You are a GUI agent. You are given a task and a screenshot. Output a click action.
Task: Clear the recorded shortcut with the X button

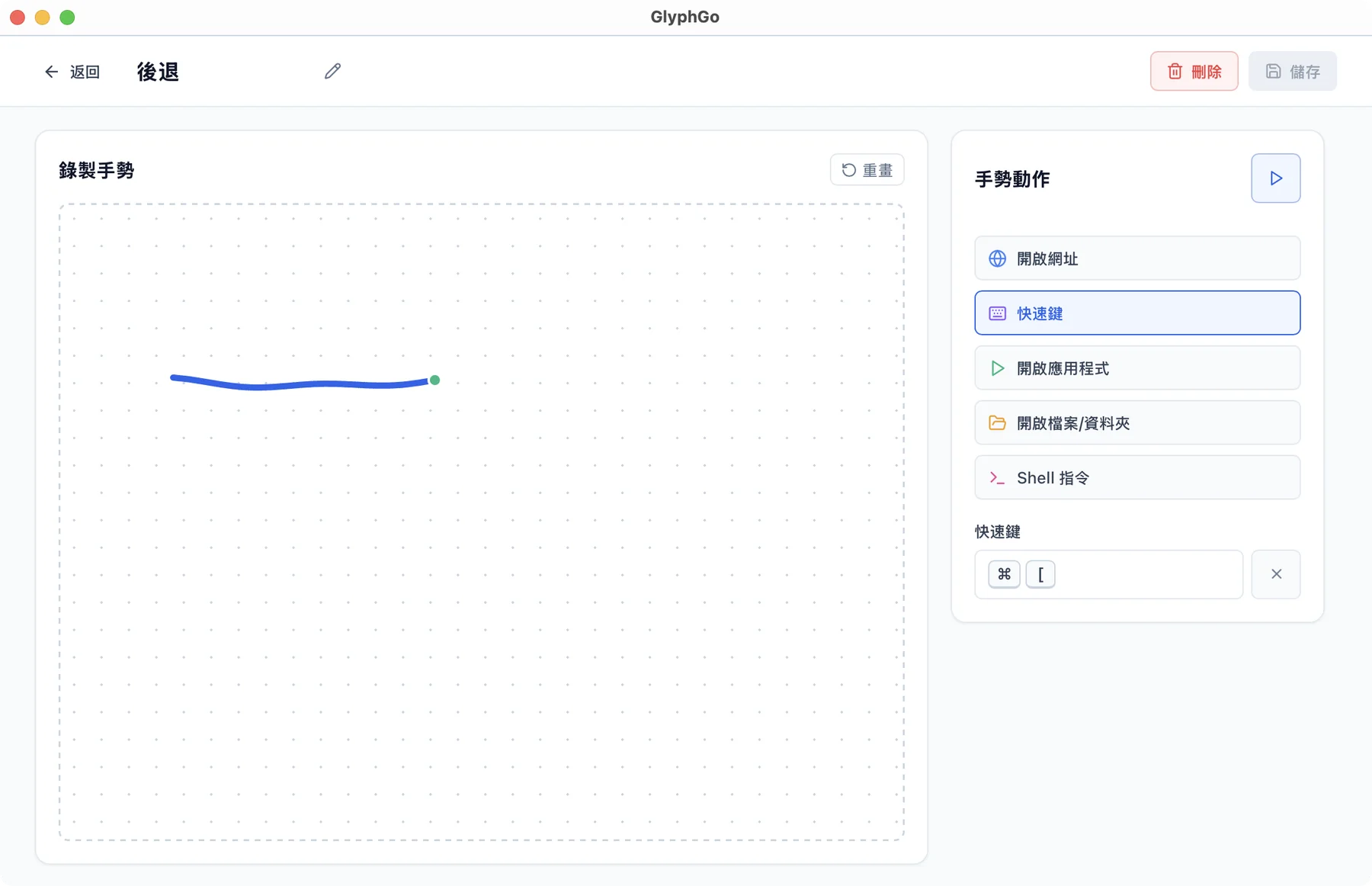tap(1276, 574)
